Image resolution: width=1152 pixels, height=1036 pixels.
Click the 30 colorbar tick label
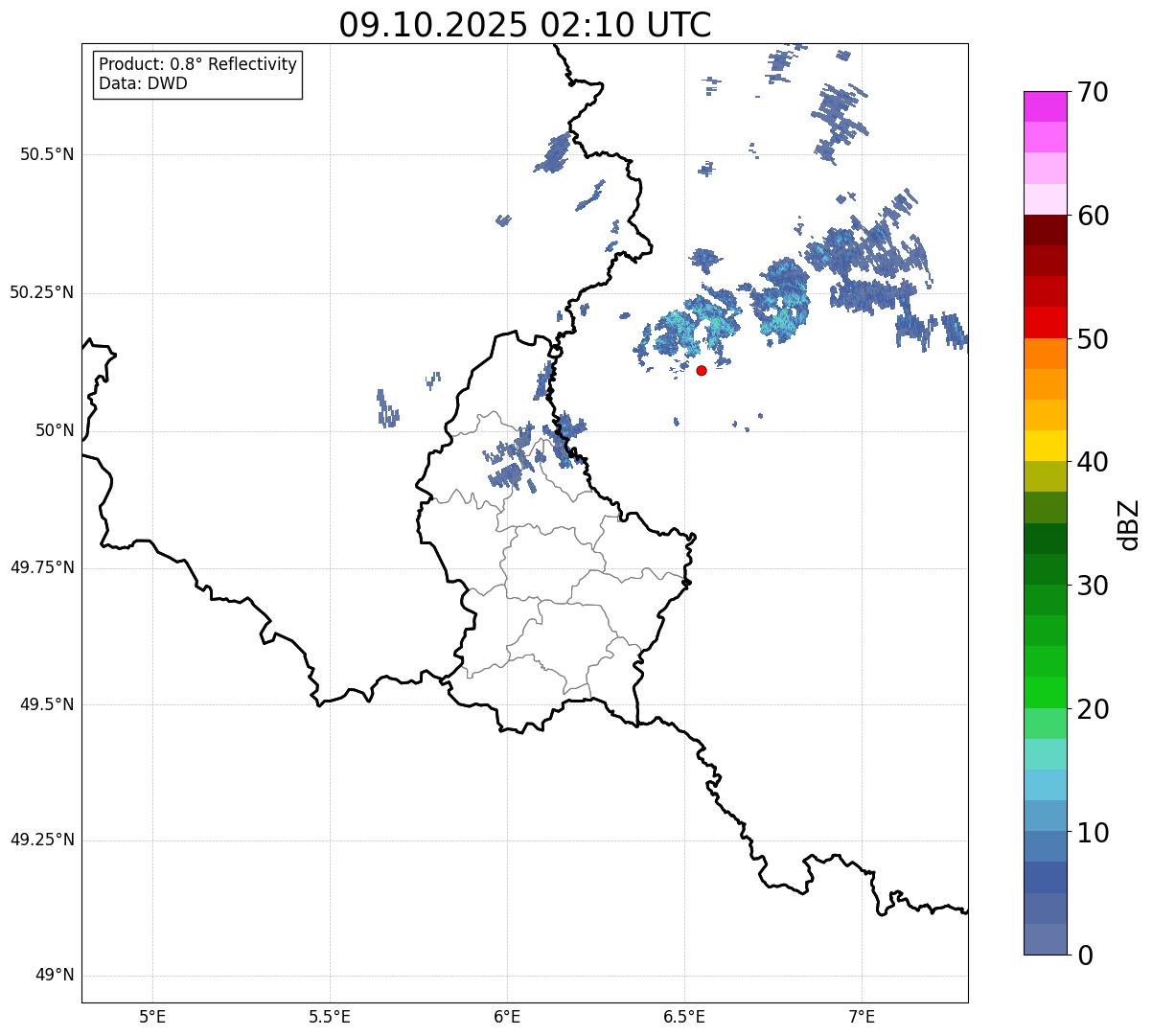tap(1093, 586)
